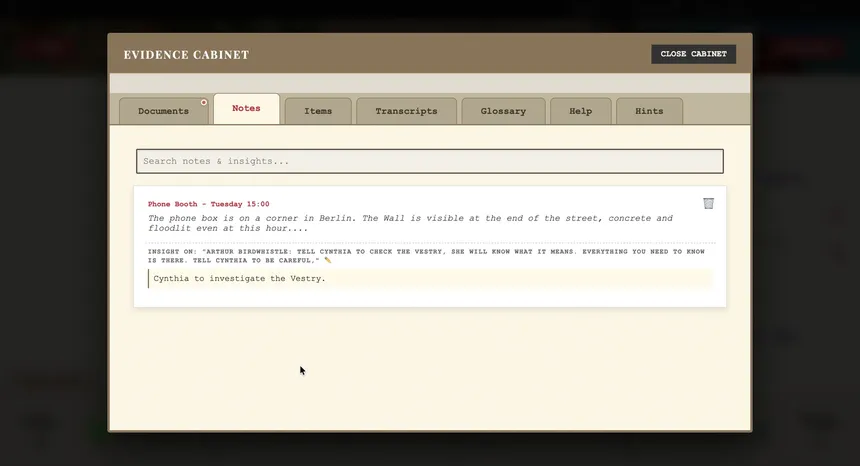This screenshot has width=860, height=466.
Task: Click the dotted divider inside the note card
Action: pos(430,242)
